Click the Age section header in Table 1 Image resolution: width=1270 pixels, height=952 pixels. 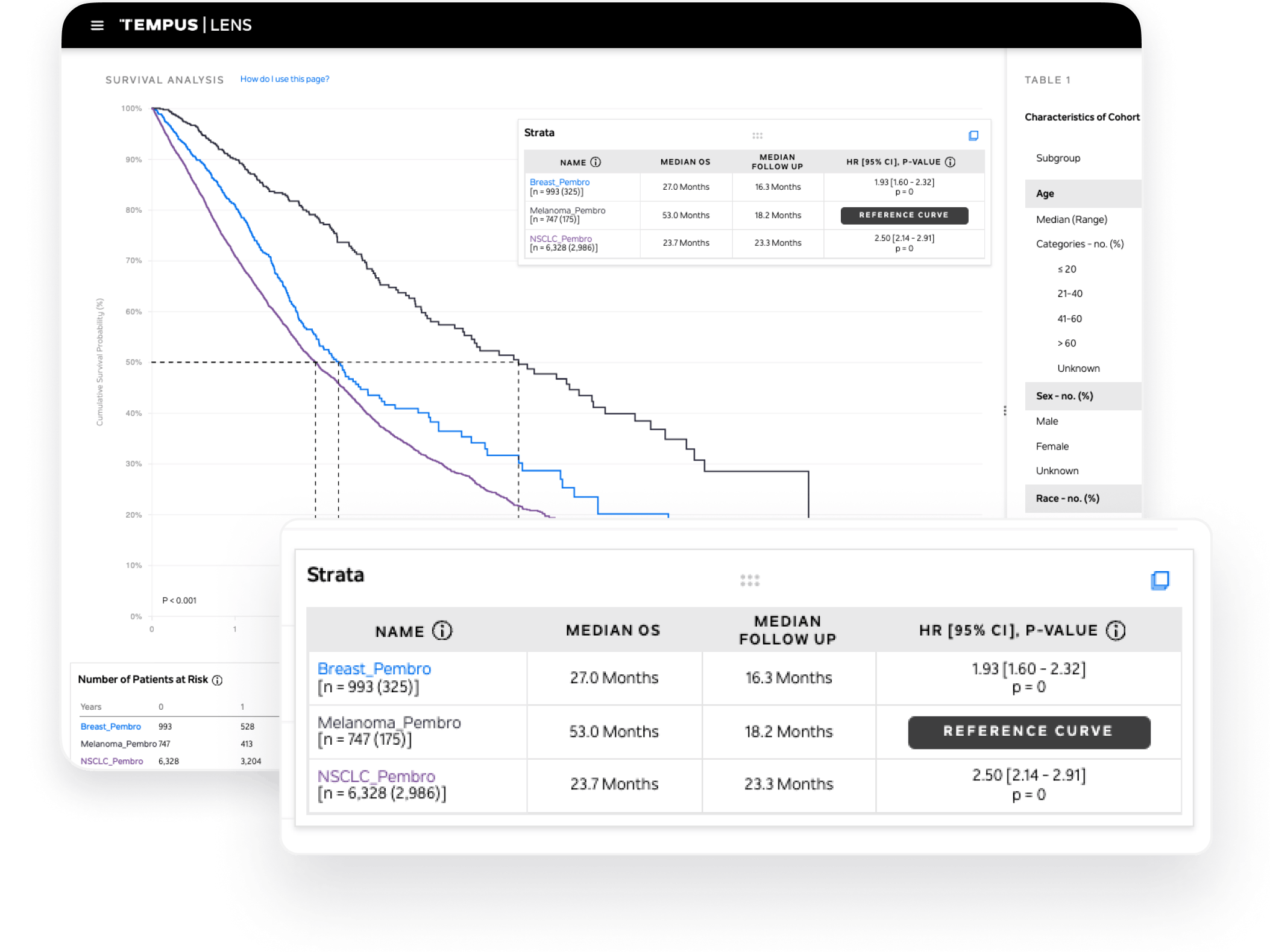pyautogui.click(x=1083, y=193)
